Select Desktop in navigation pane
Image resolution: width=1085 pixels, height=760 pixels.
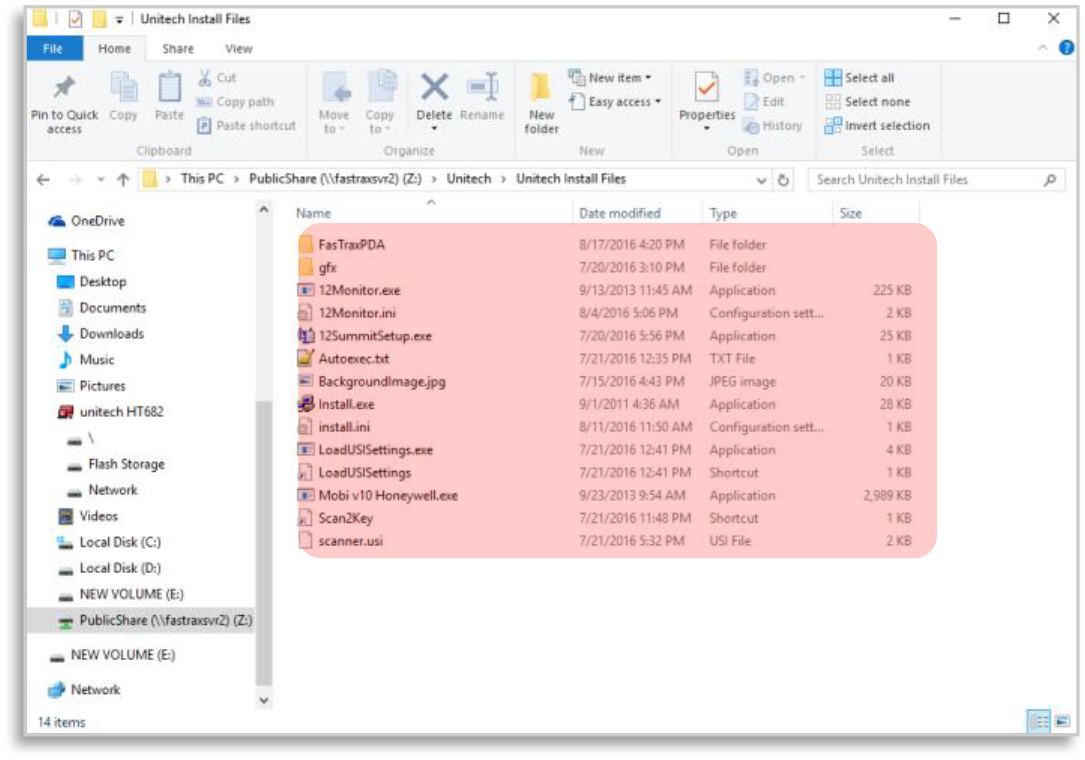point(91,282)
